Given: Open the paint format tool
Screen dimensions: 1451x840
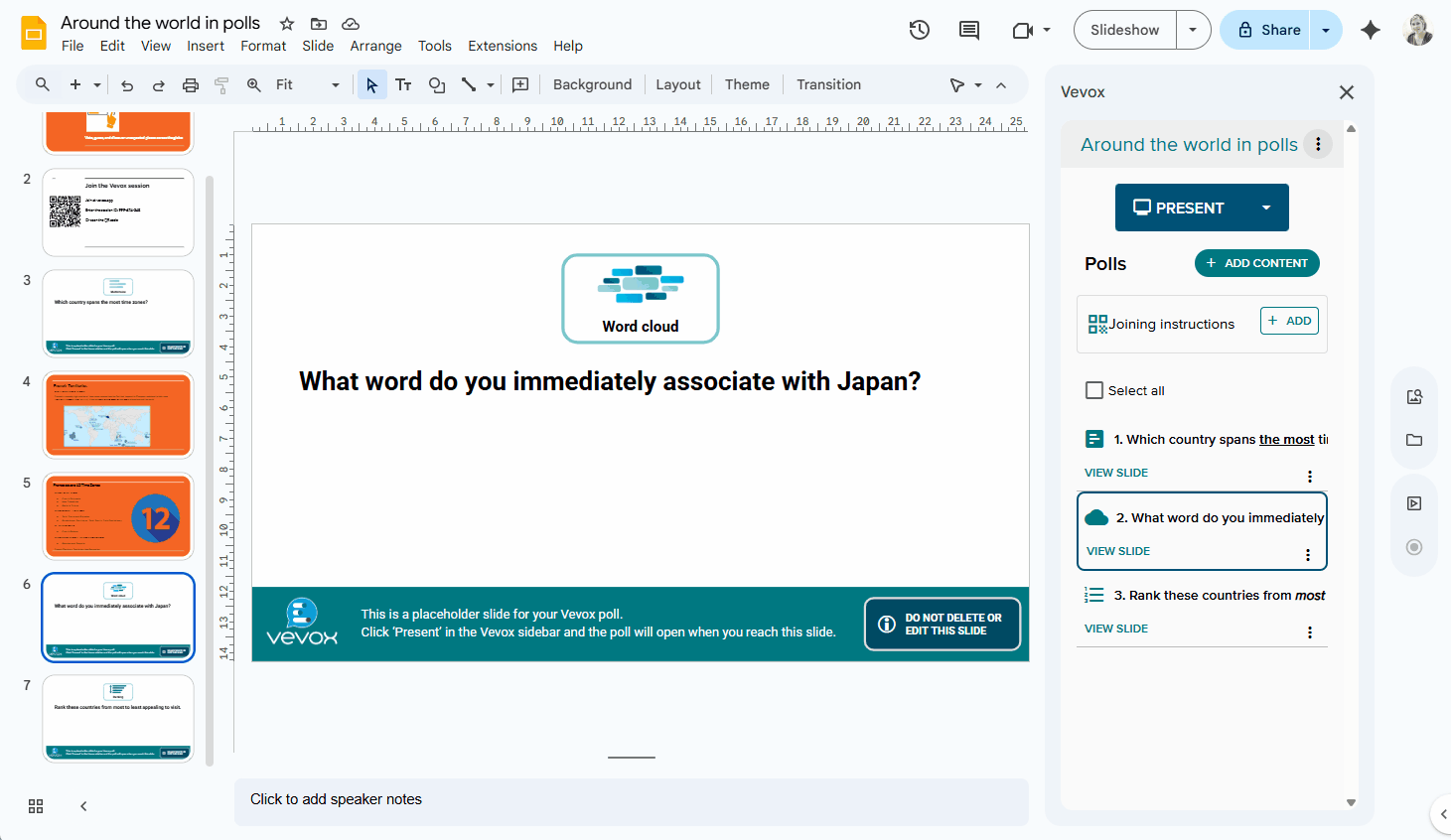Looking at the screenshot, I should tap(221, 84).
